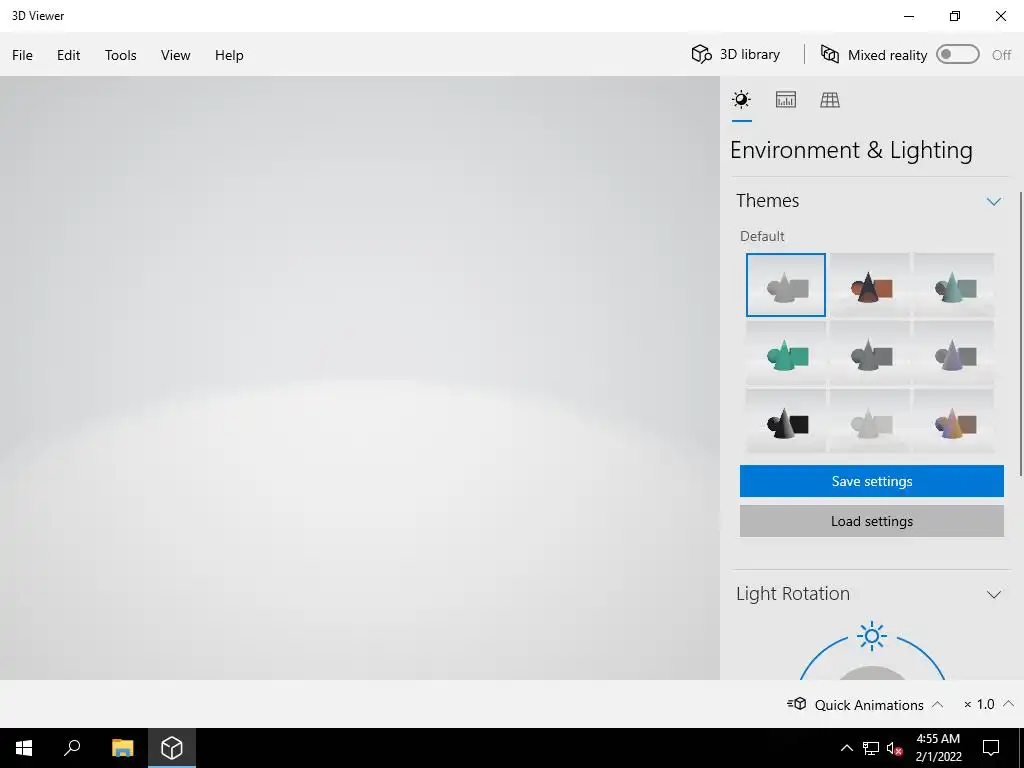
Task: Open the Edit menu
Action: 69,55
